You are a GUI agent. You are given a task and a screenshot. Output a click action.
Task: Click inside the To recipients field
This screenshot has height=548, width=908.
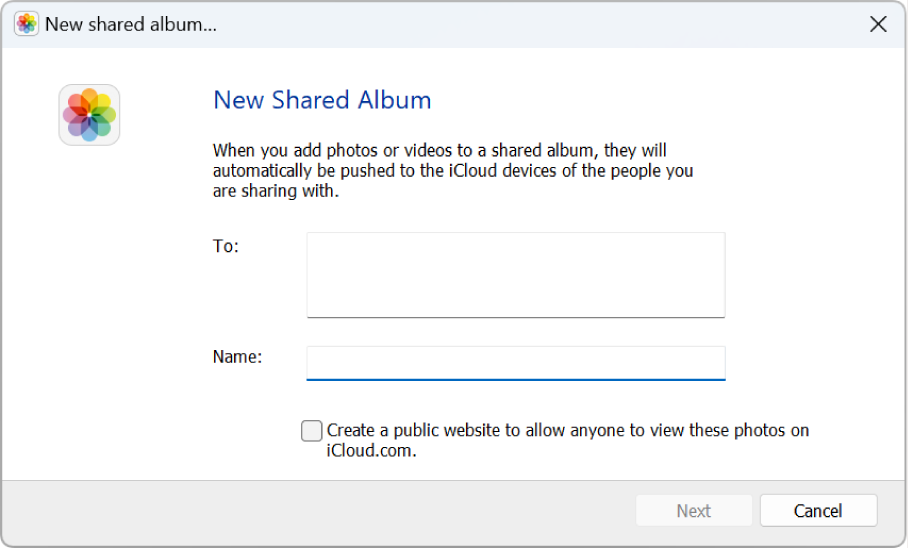(x=515, y=274)
